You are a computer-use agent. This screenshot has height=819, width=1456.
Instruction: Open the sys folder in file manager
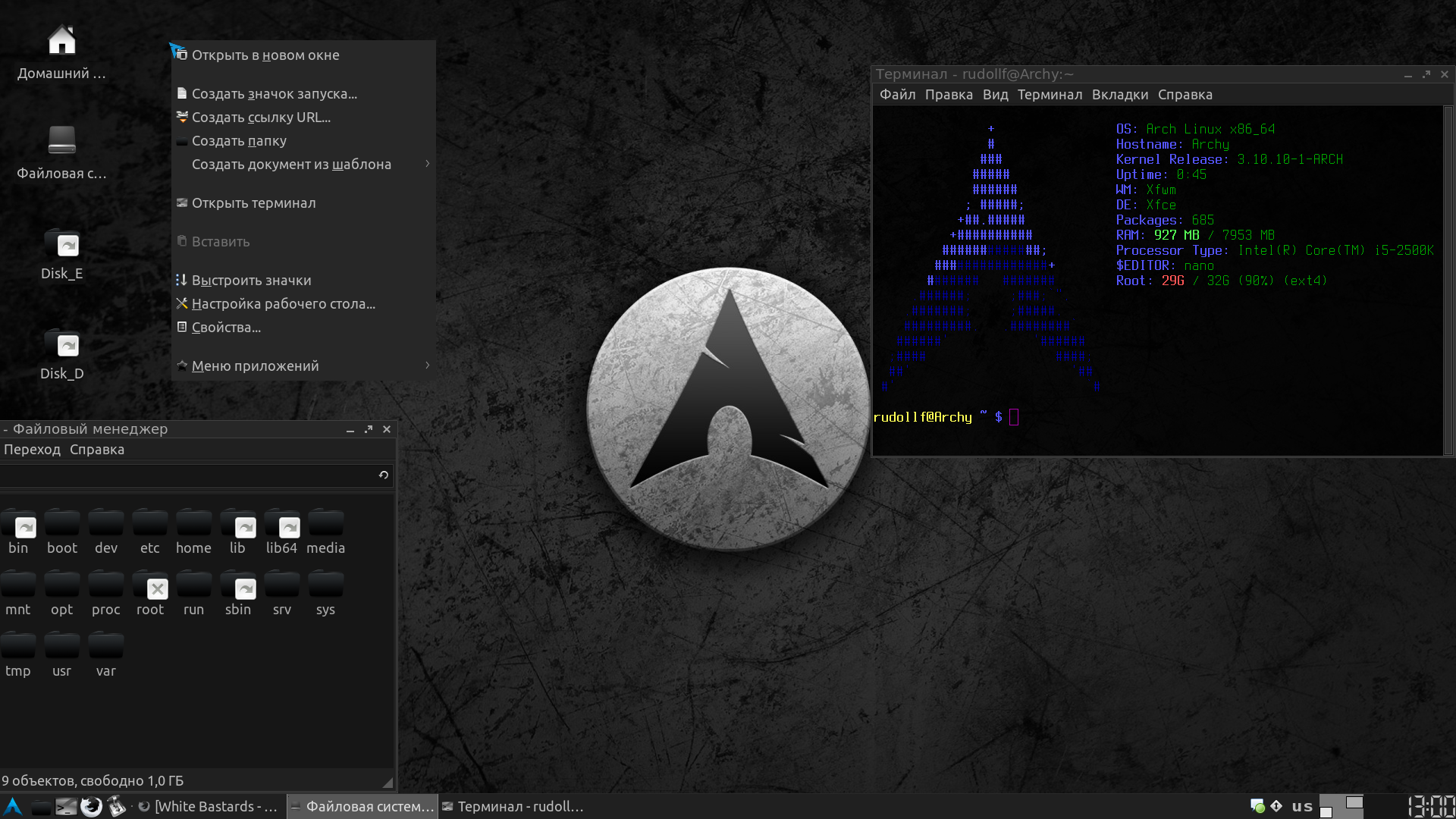(326, 595)
